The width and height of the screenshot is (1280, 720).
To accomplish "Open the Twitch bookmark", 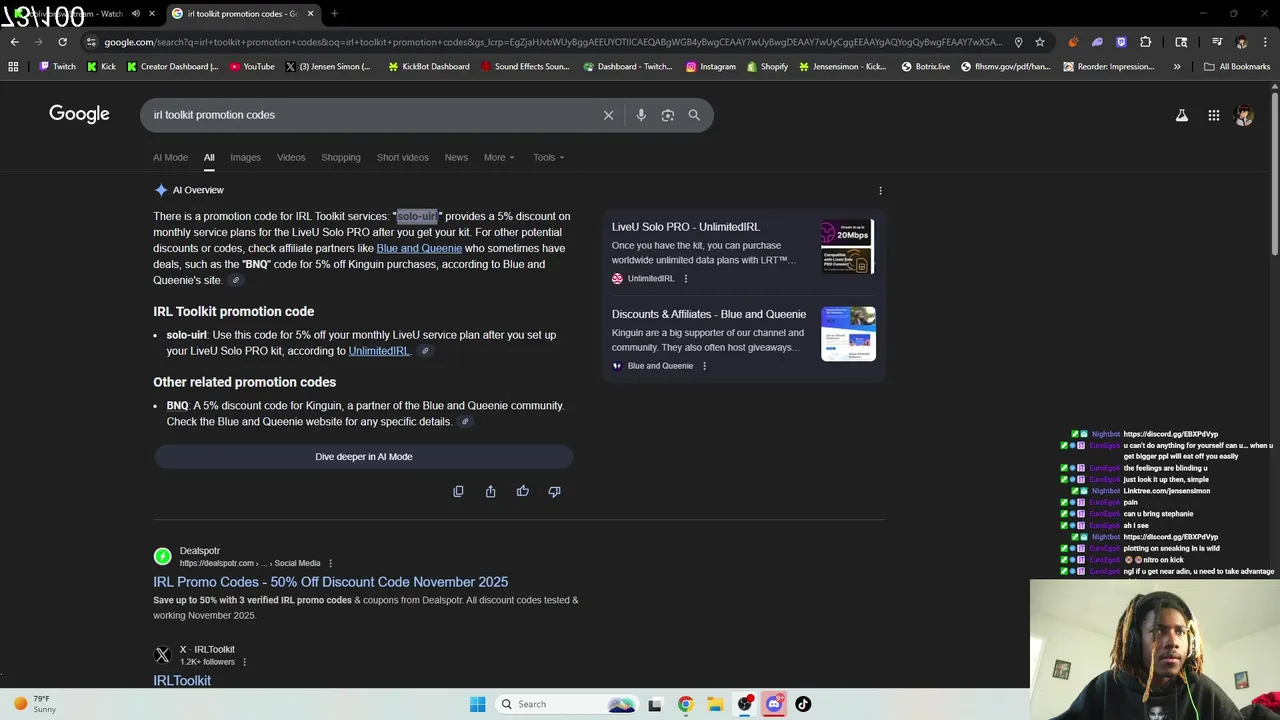I will [57, 67].
